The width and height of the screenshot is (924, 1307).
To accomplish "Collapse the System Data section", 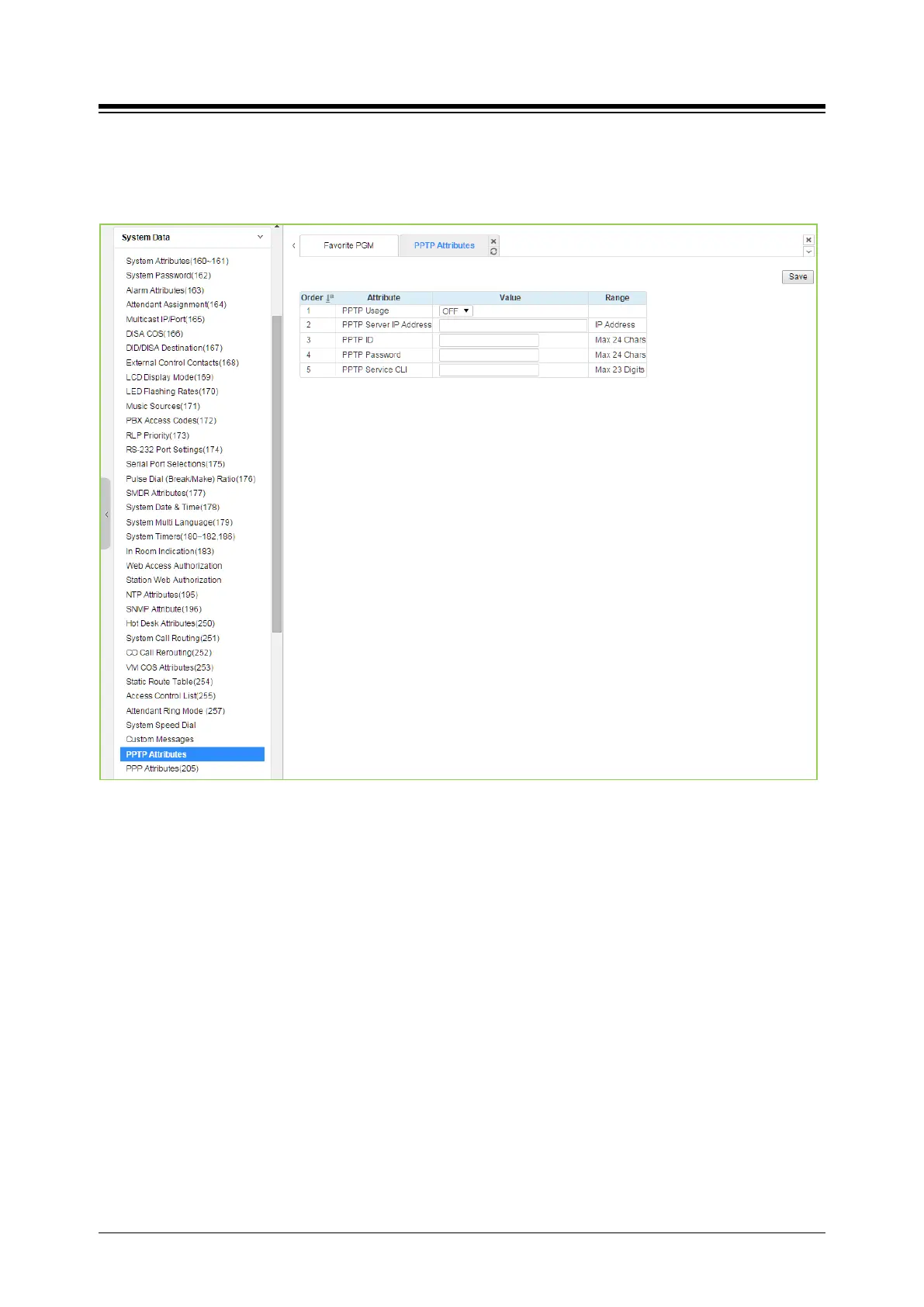I will click(x=260, y=237).
